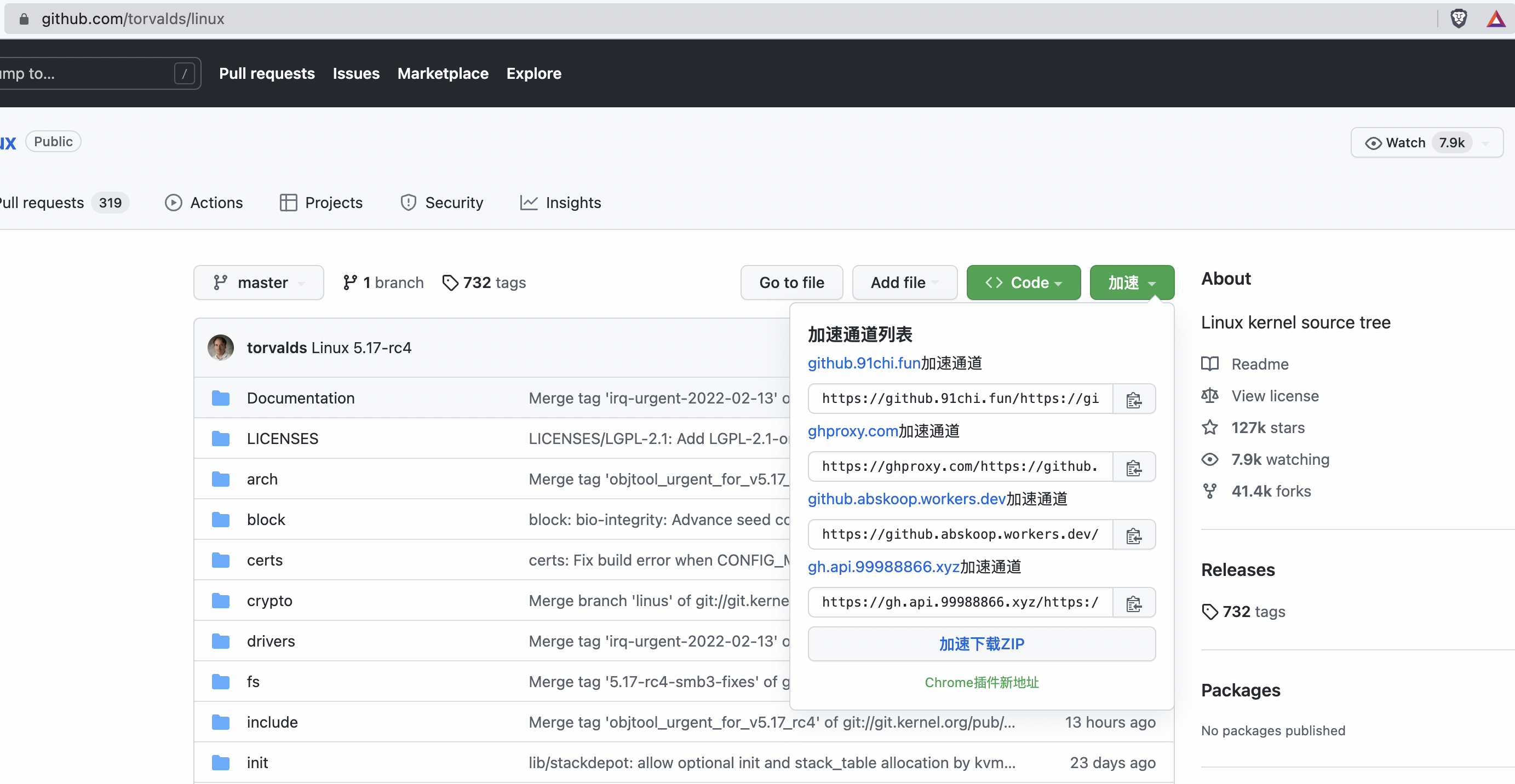The image size is (1515, 784).
Task: Copy the github.abskoop.workers.dev URL
Action: 1133,535
